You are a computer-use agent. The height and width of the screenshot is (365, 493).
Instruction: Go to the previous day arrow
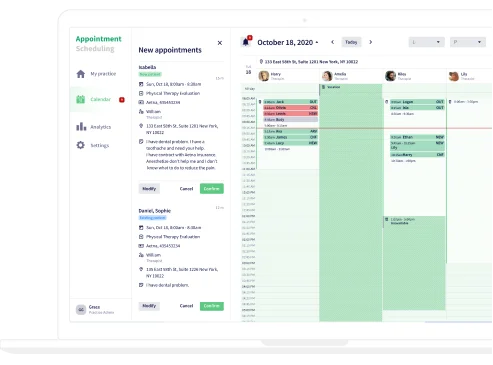[332, 42]
